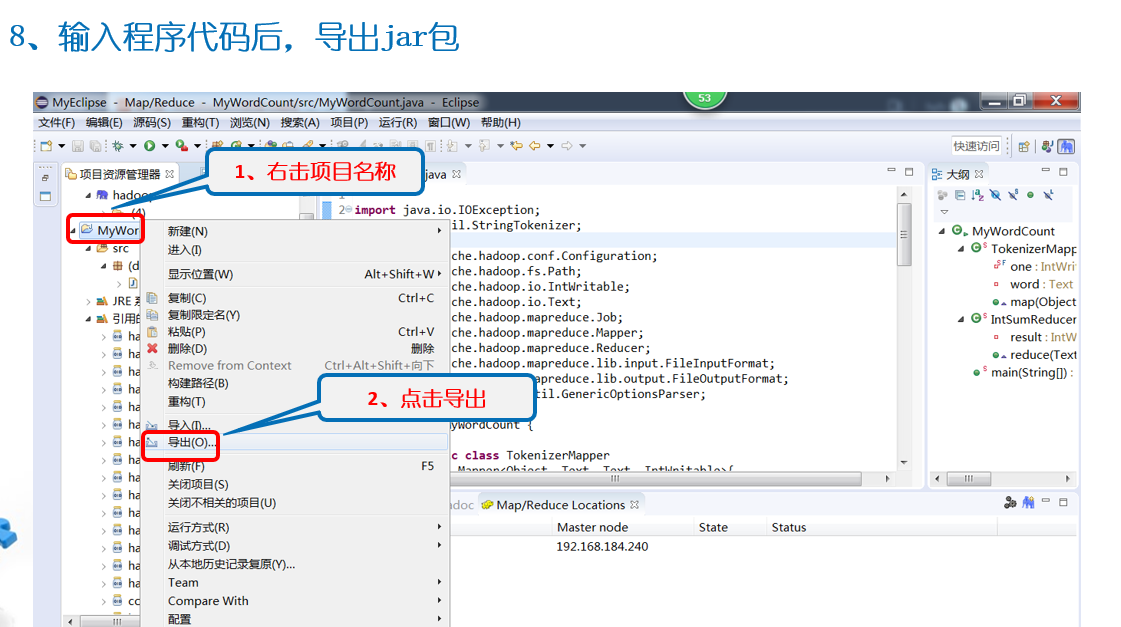Click Focus on Active Task icon in outline

(942, 194)
